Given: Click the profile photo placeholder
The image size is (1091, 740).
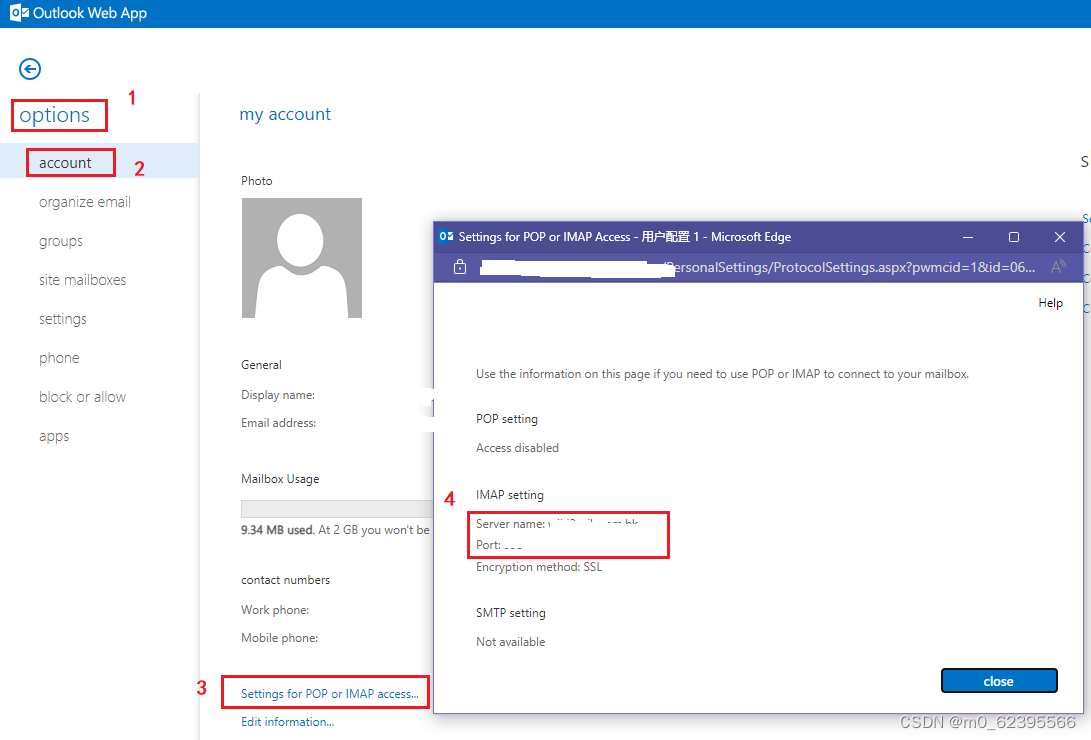Looking at the screenshot, I should [302, 258].
